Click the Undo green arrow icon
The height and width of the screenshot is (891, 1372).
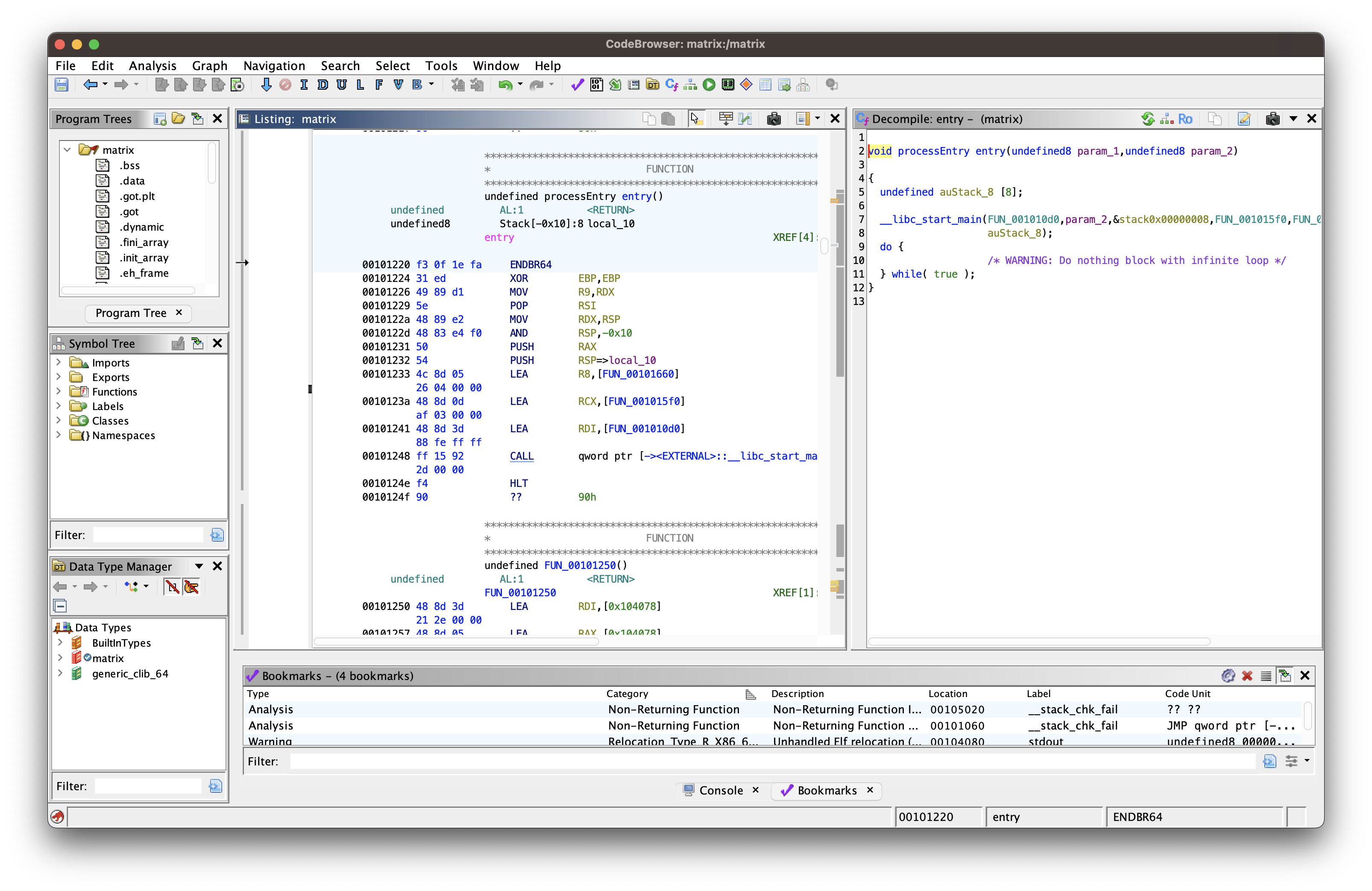505,85
